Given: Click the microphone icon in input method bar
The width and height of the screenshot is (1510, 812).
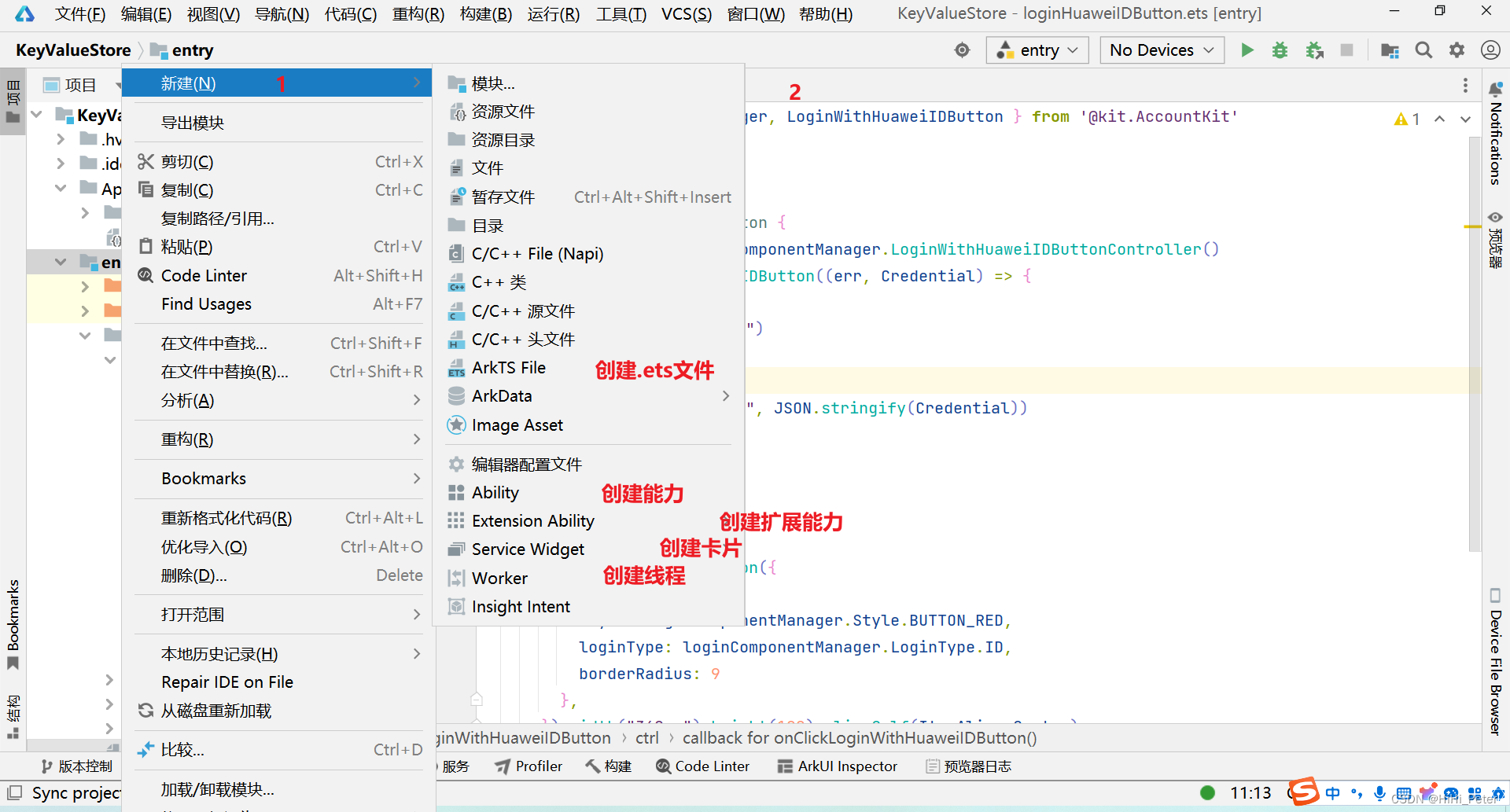Looking at the screenshot, I should coord(1380,793).
